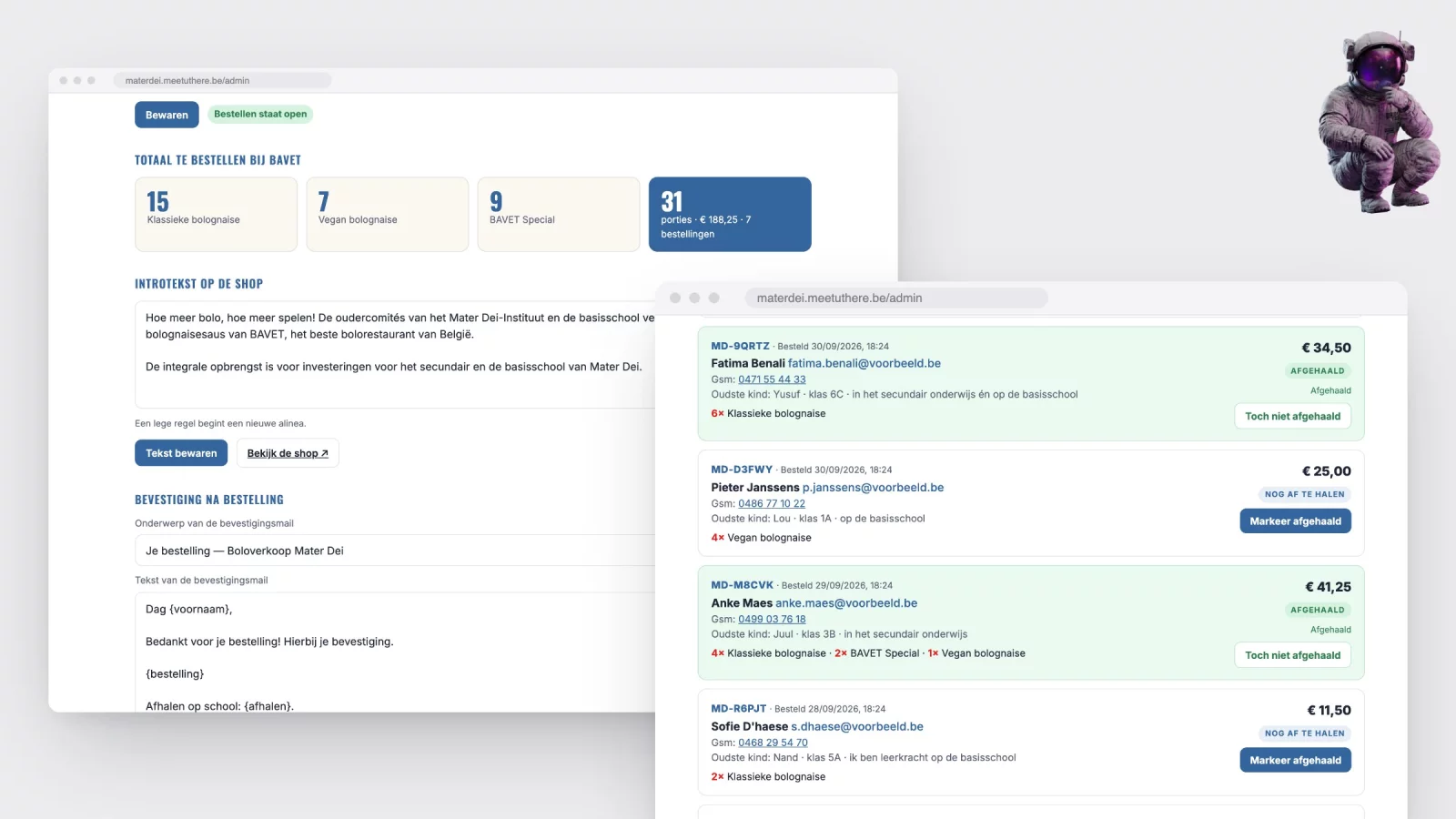This screenshot has width=1456, height=819.
Task: Open the anke.maes@voorbeeld.be email link
Action: 846,603
